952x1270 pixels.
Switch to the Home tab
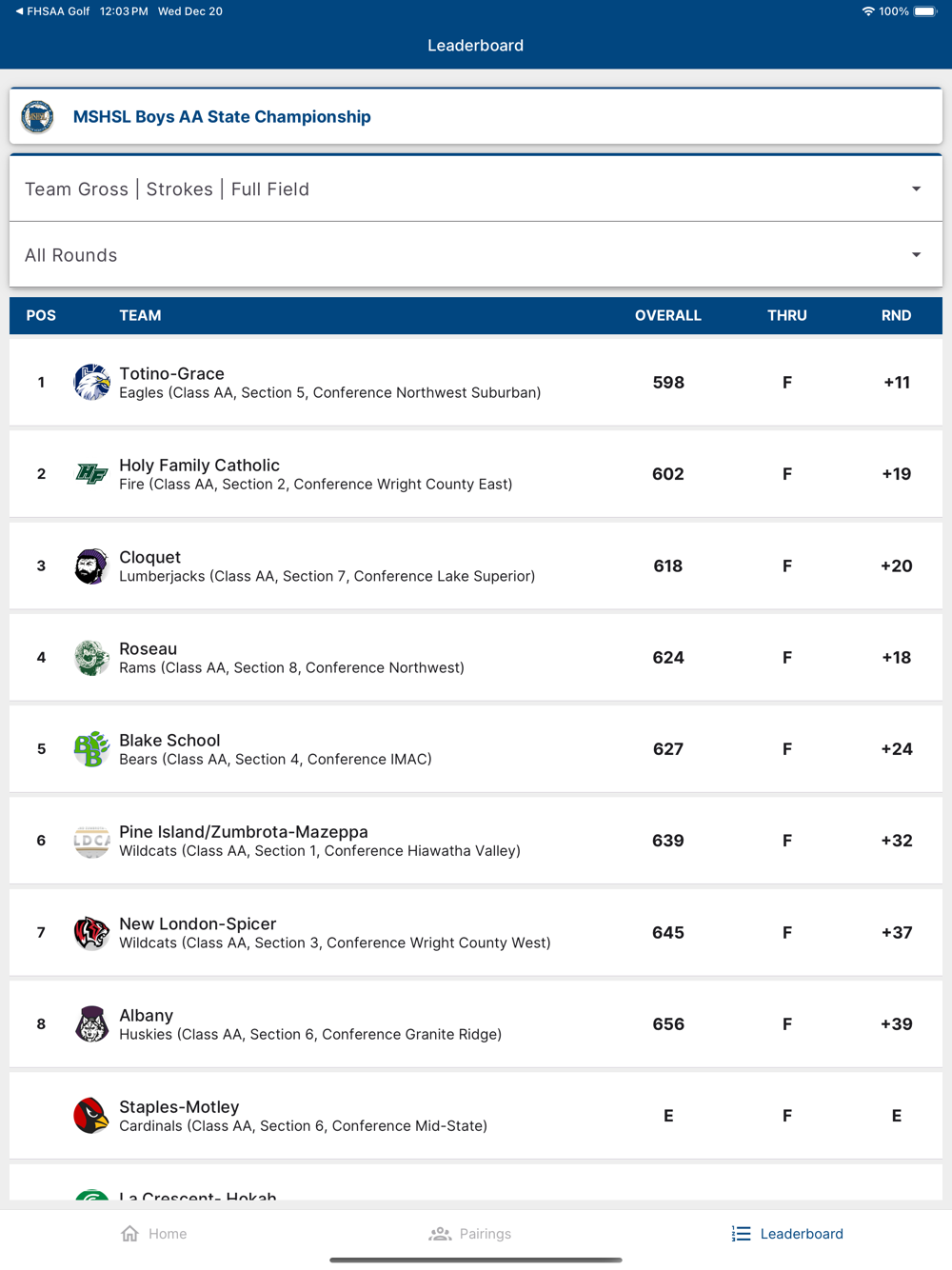click(154, 1234)
